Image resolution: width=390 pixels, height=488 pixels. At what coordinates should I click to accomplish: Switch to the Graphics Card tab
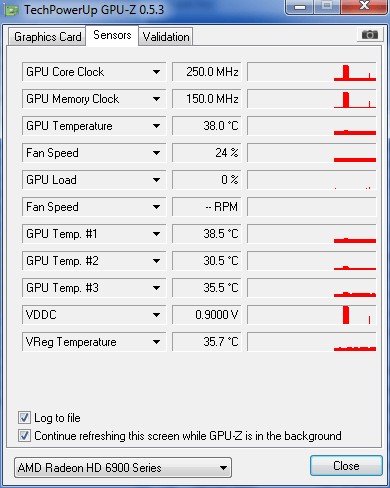(47, 37)
